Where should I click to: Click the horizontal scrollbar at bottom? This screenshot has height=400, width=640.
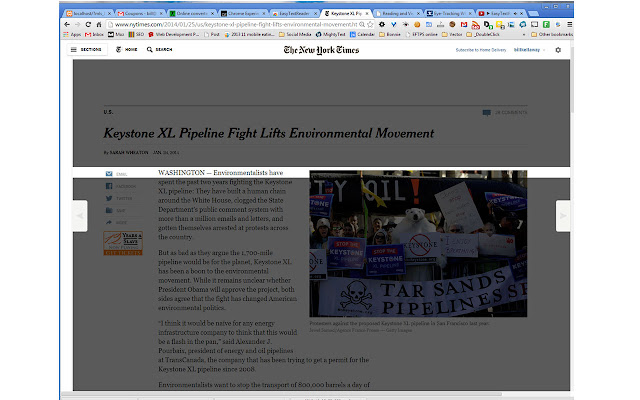pyautogui.click(x=281, y=394)
